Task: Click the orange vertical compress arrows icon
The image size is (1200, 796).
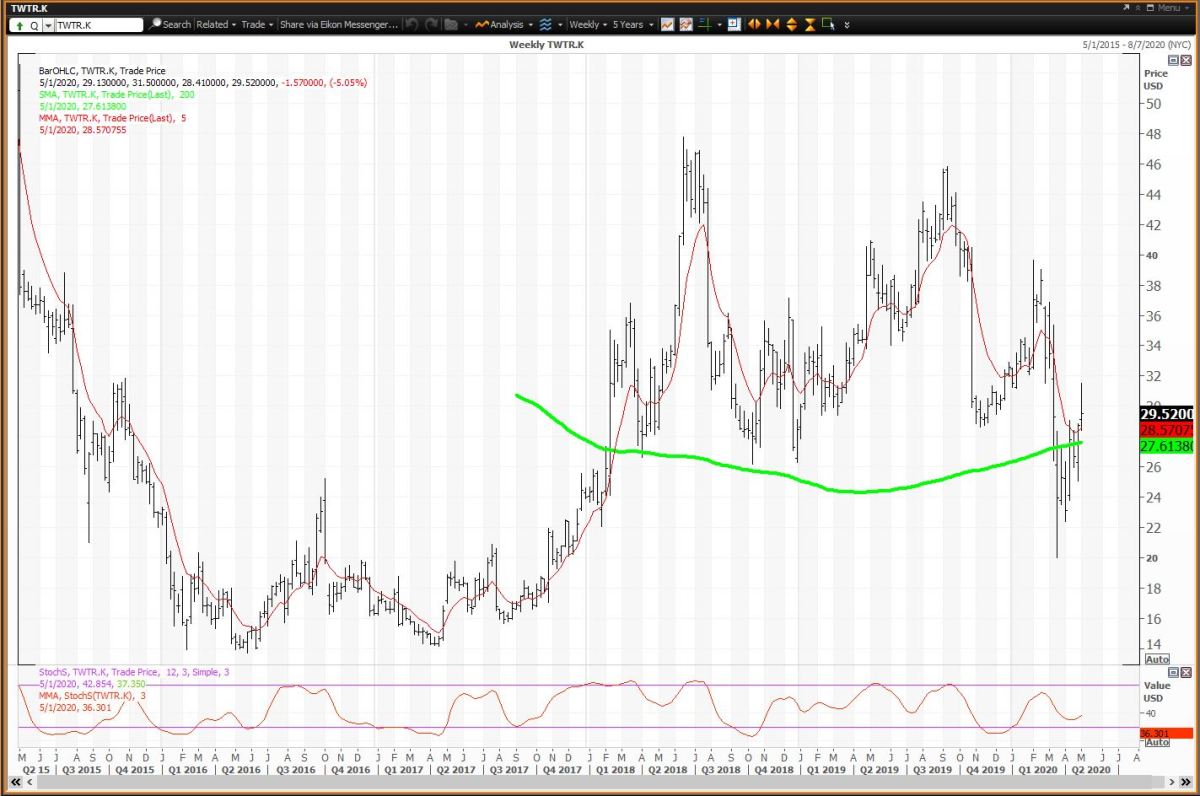Action: [x=809, y=24]
